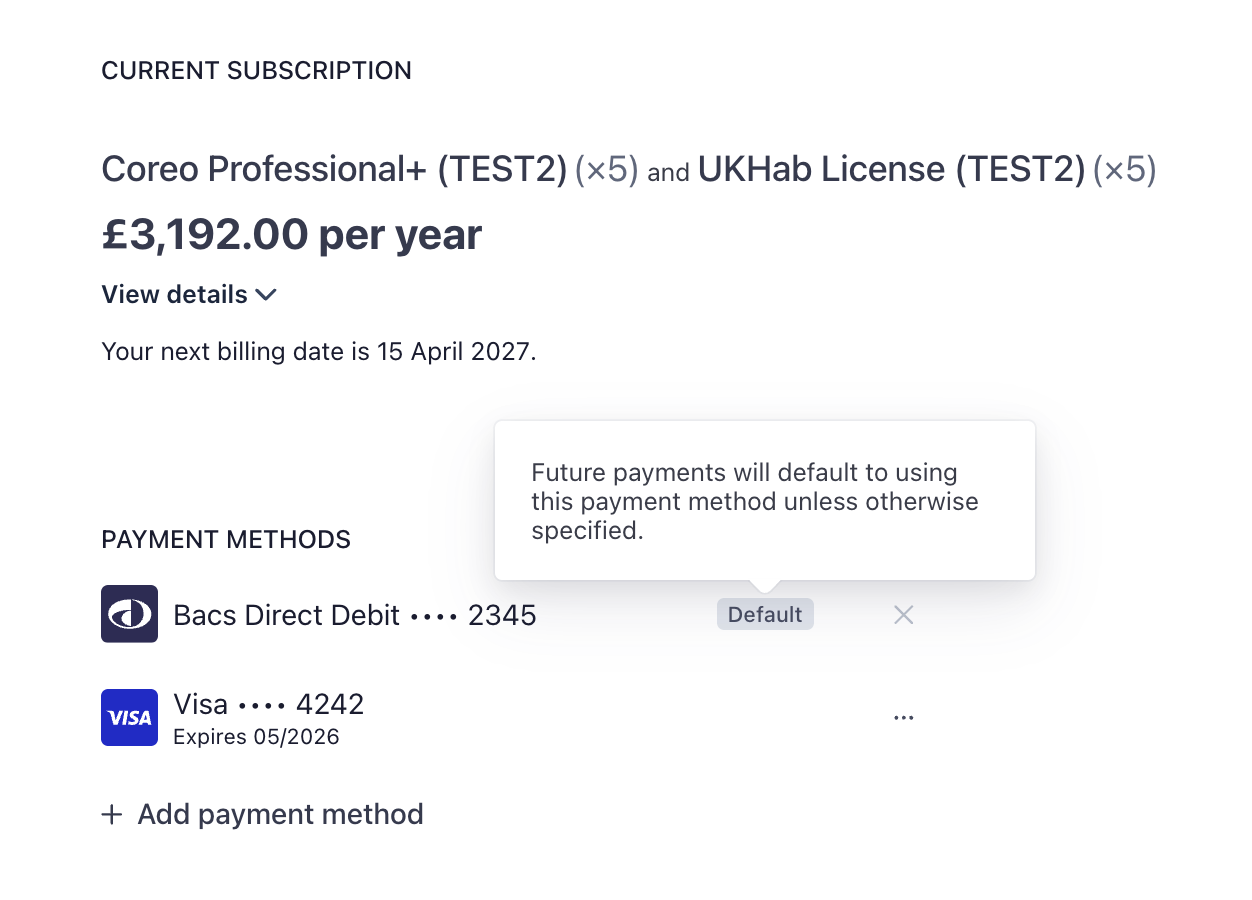The height and width of the screenshot is (900, 1252).
Task: Click the Coreo Professional+ (TEST2) plan name
Action: pyautogui.click(x=334, y=170)
